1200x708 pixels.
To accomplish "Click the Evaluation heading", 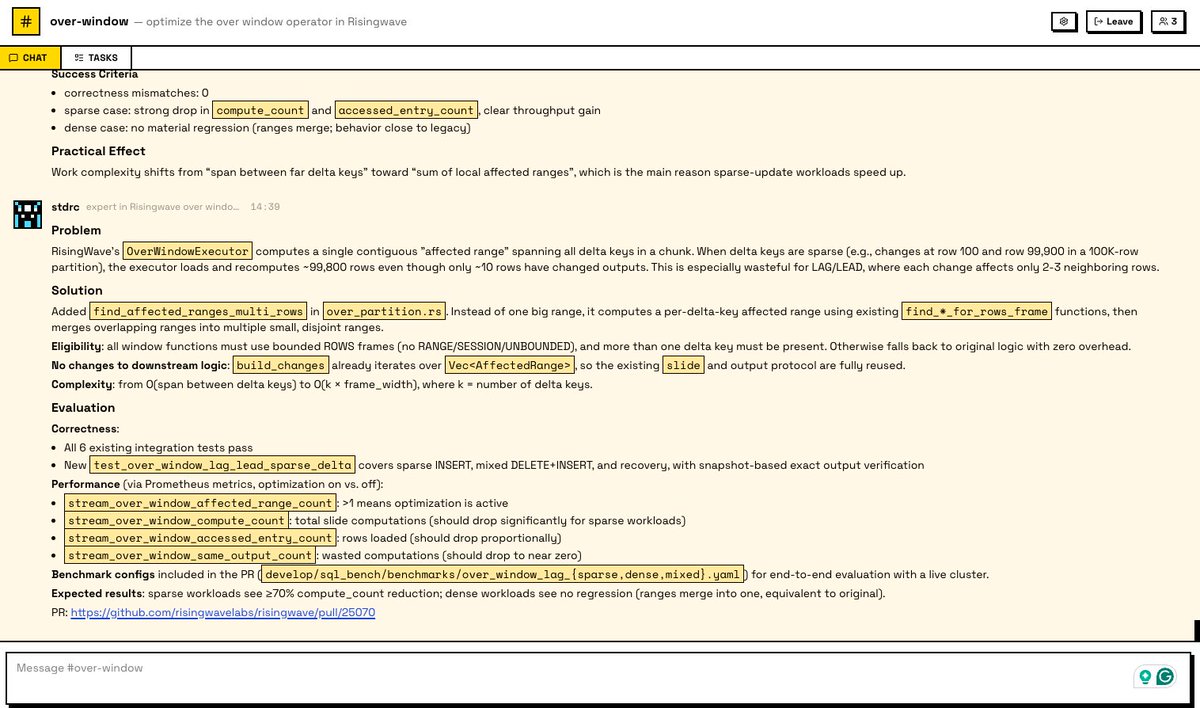I will click(83, 408).
